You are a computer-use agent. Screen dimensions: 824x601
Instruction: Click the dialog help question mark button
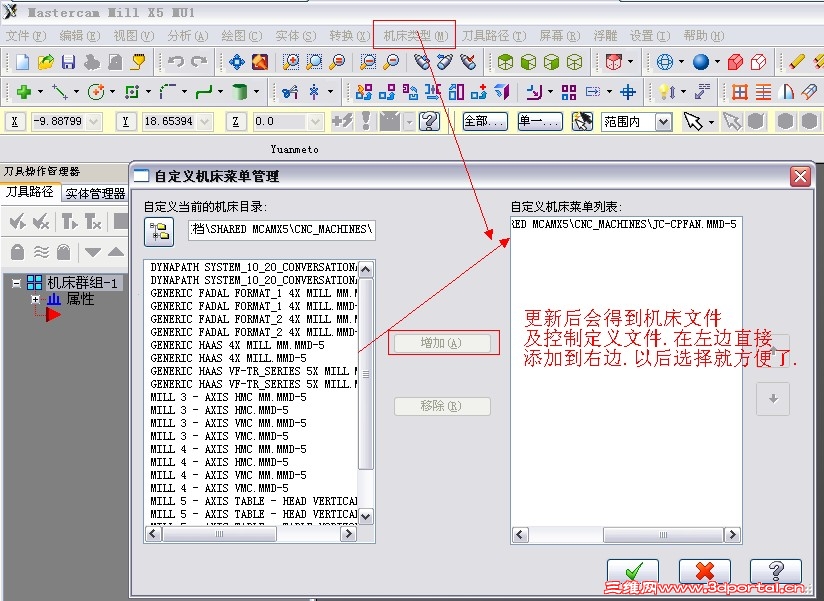pyautogui.click(x=776, y=571)
